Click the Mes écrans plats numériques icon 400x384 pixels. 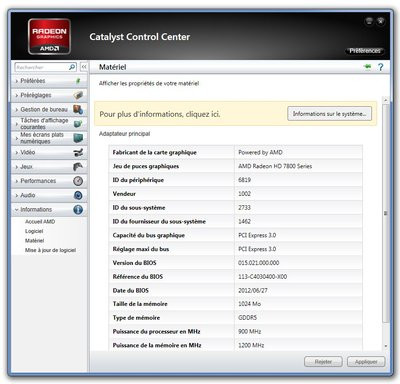click(78, 138)
